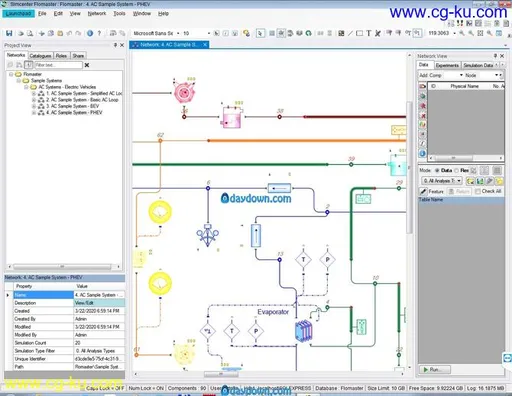Click the Share tab

(x=78, y=56)
